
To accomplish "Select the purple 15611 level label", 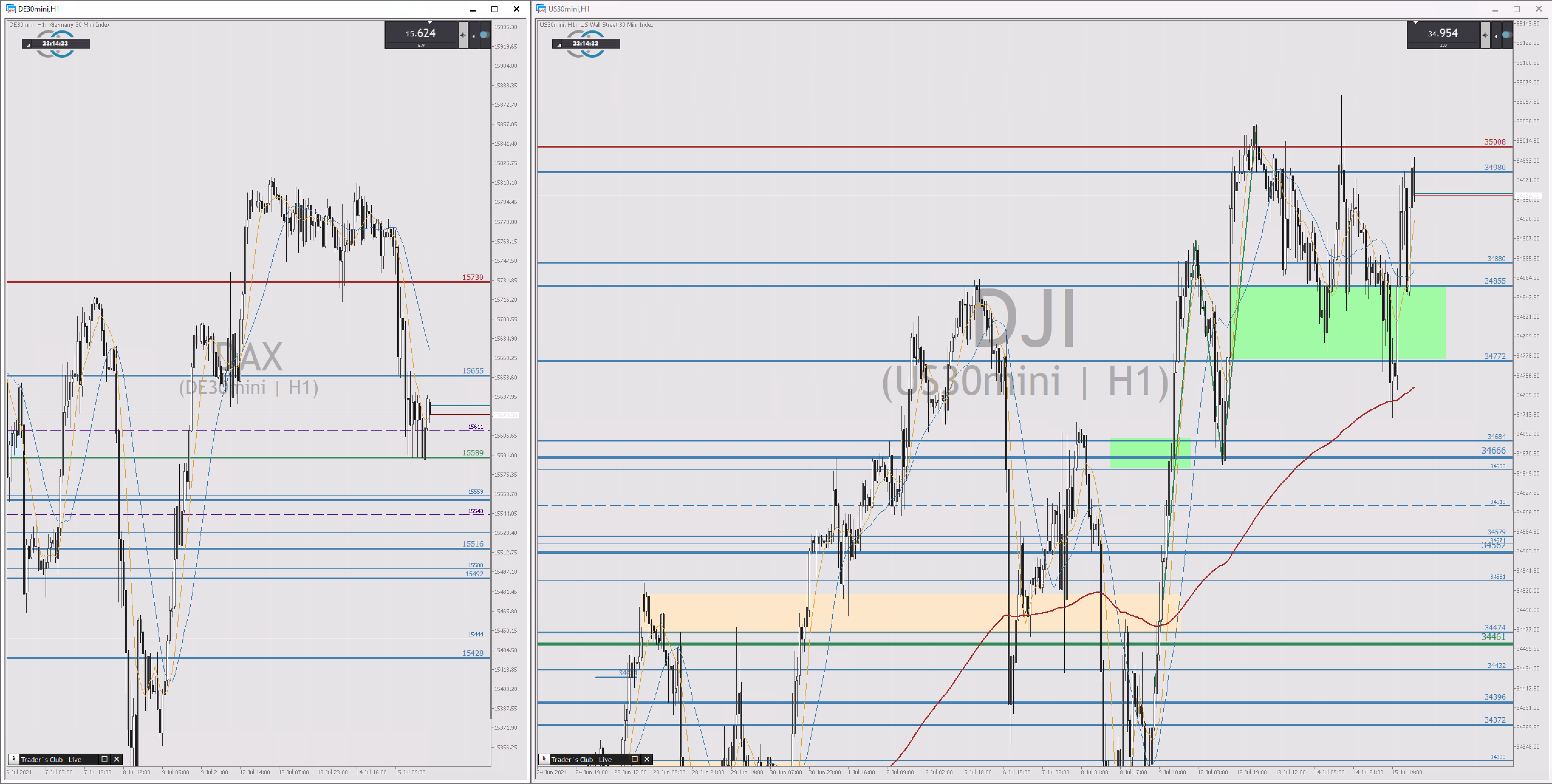I will (x=475, y=426).
